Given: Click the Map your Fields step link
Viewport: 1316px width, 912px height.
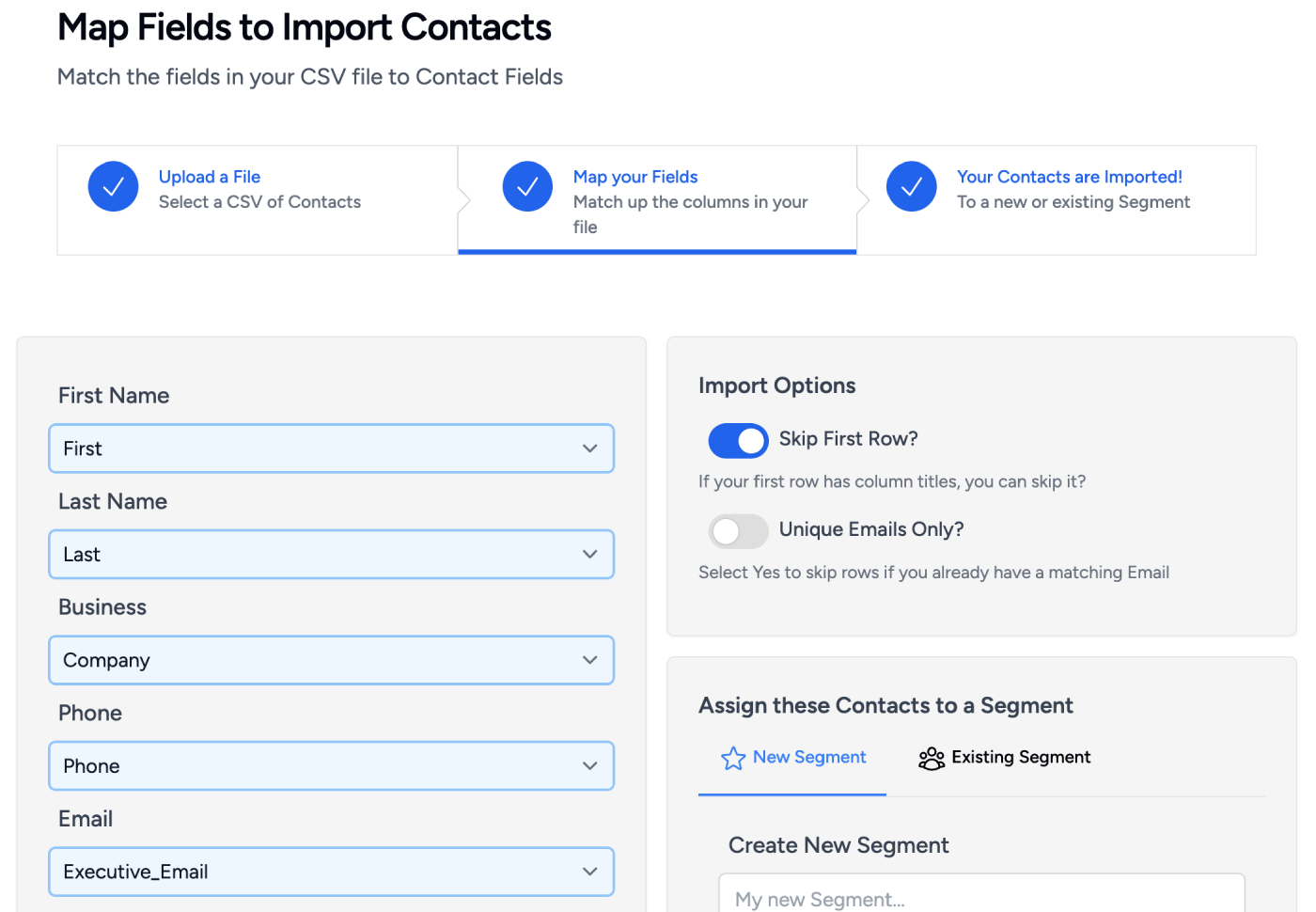Looking at the screenshot, I should pos(635,177).
